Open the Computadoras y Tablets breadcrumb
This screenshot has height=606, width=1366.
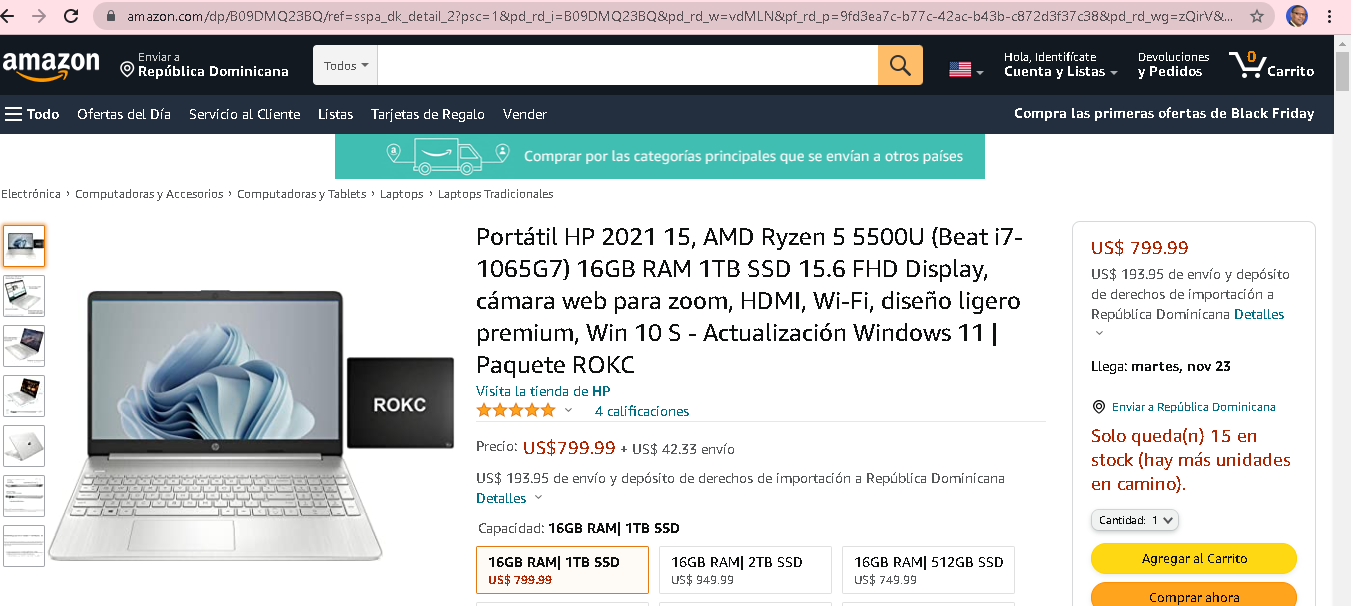(301, 194)
